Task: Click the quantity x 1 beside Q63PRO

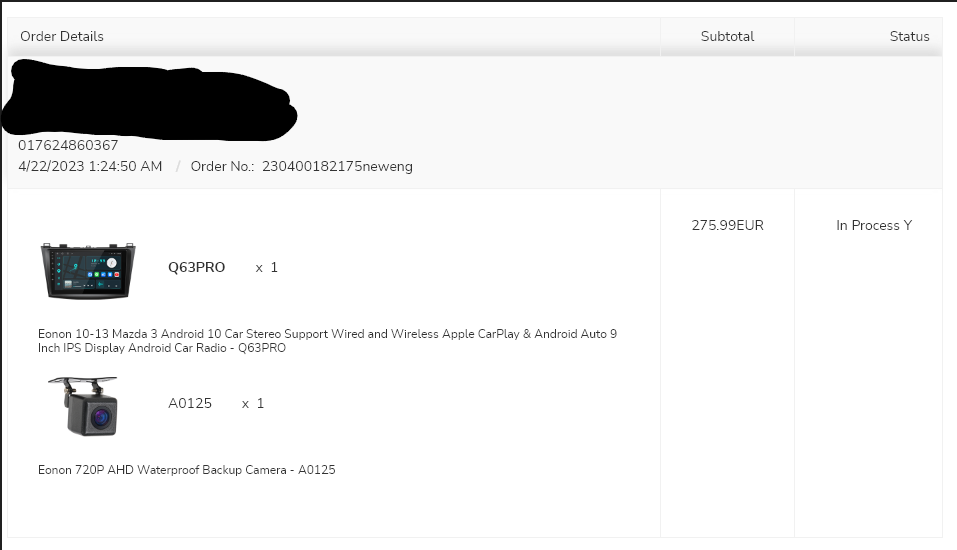Action: pos(266,267)
